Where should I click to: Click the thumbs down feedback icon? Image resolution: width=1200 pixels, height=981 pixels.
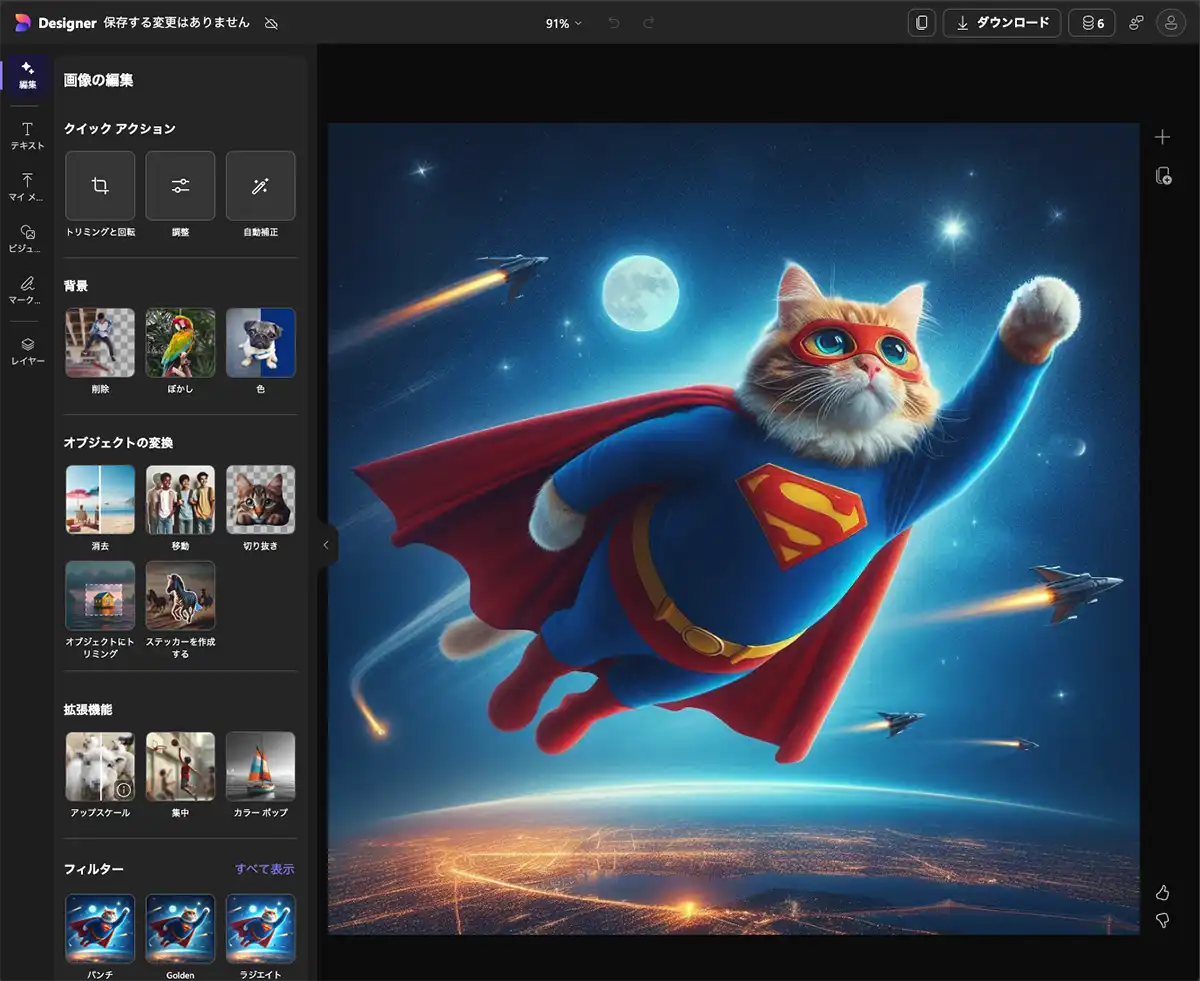(x=1162, y=920)
